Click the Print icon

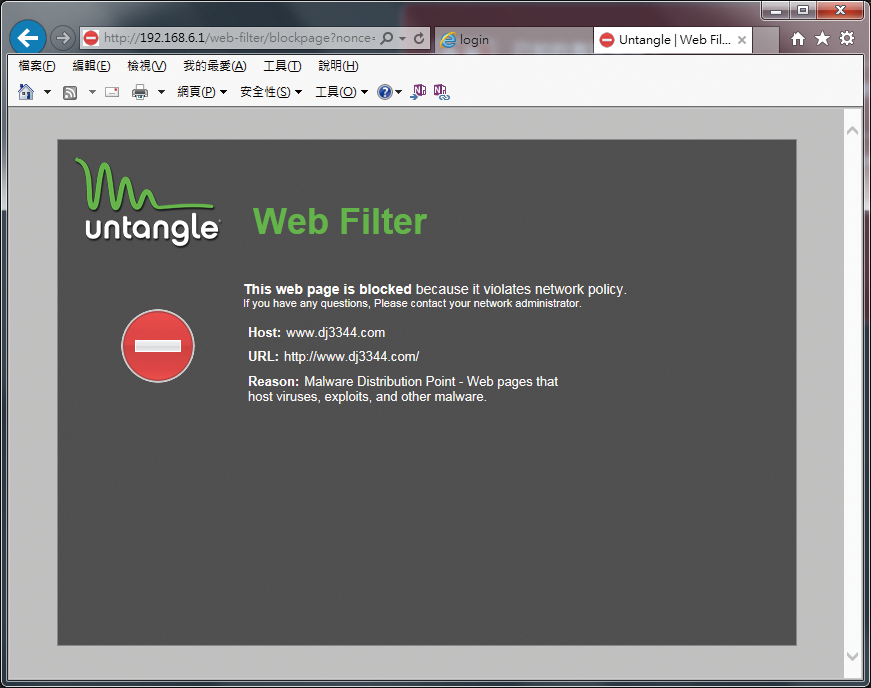click(x=140, y=92)
